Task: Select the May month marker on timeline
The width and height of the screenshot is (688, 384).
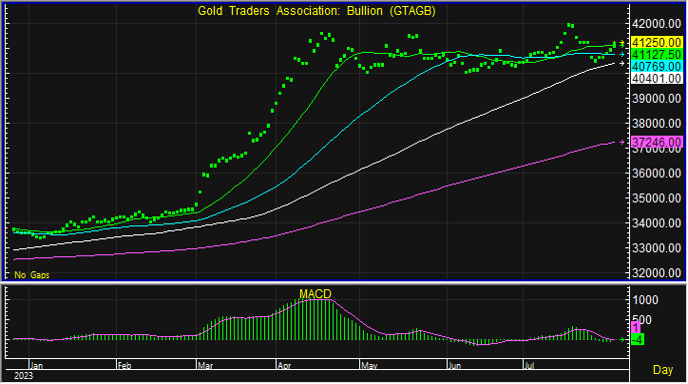Action: [x=369, y=365]
